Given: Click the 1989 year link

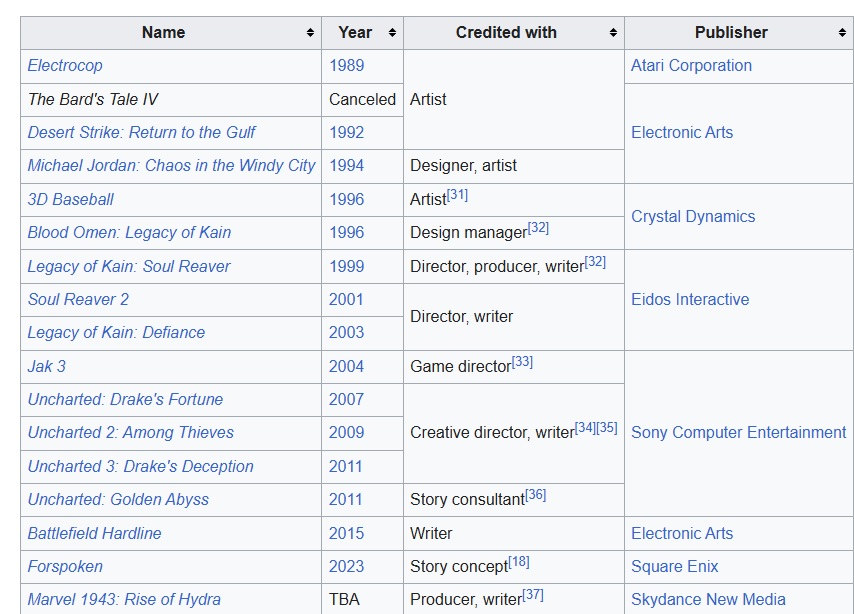Looking at the screenshot, I should coord(346,65).
